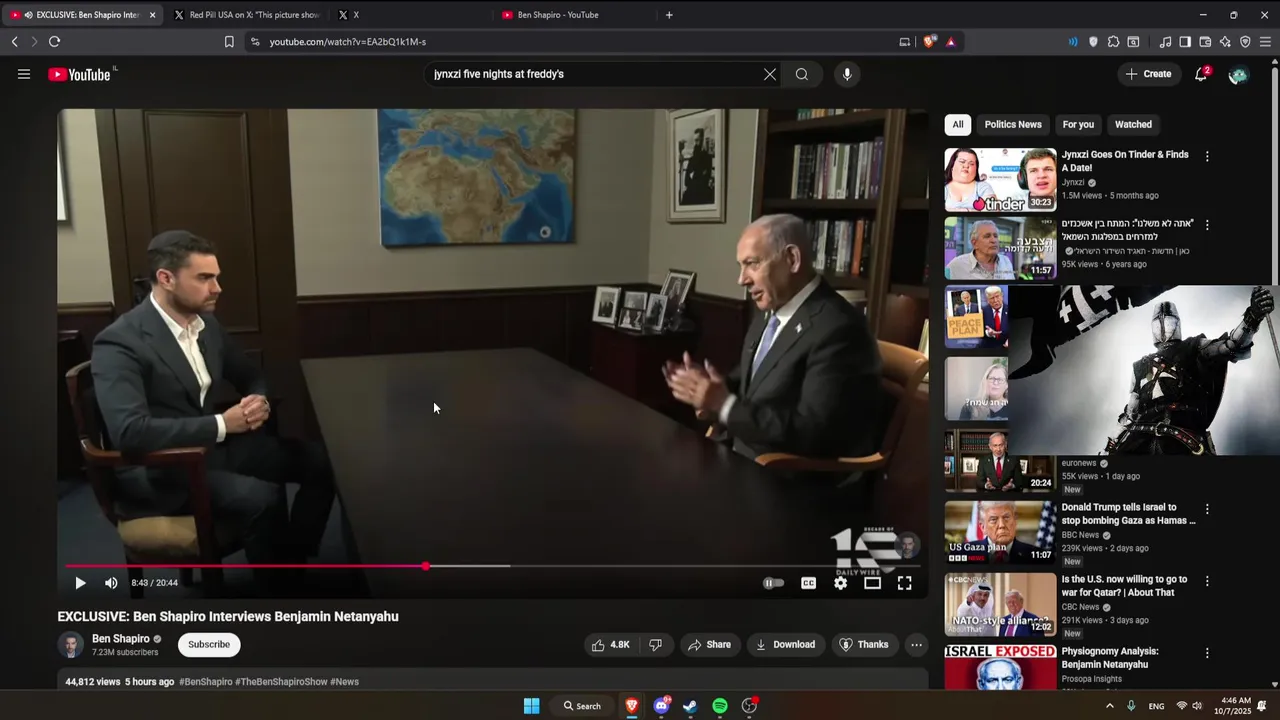The image size is (1280, 720).
Task: Open options for the Hebrew-titled video
Action: pos(1207,225)
